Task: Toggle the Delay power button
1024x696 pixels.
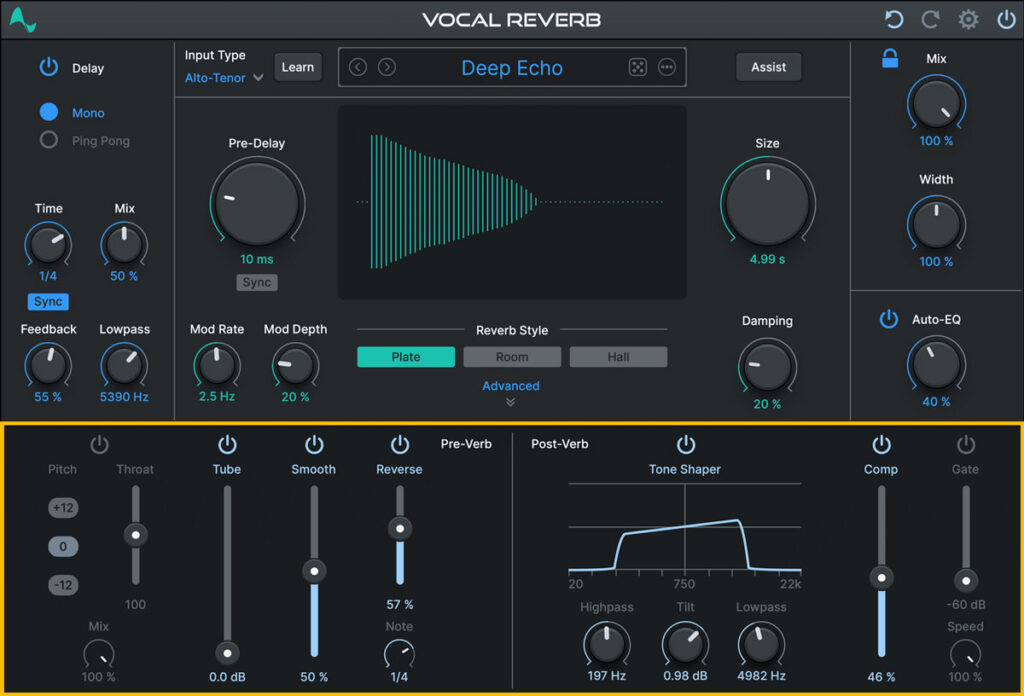Action: pyautogui.click(x=49, y=67)
